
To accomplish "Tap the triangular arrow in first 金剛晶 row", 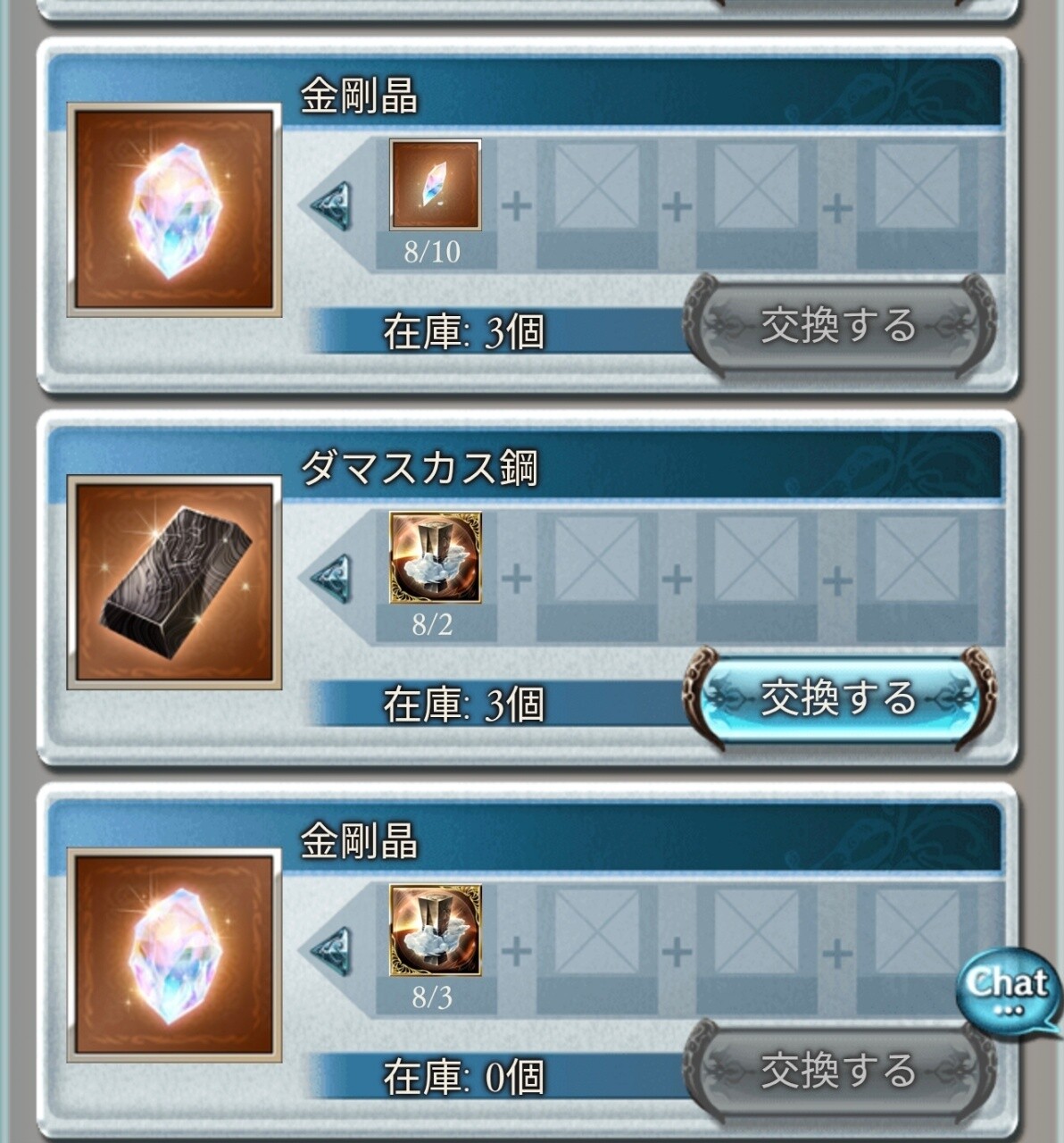I will pyautogui.click(x=331, y=206).
